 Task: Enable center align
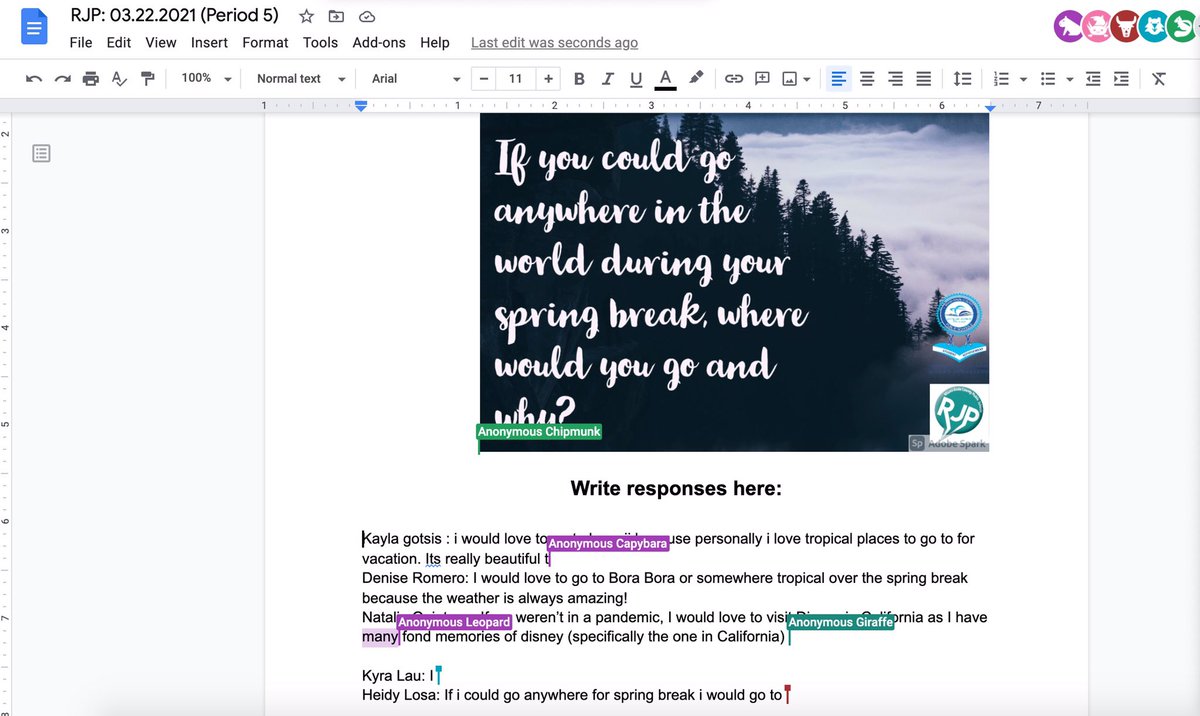pyautogui.click(x=867, y=78)
